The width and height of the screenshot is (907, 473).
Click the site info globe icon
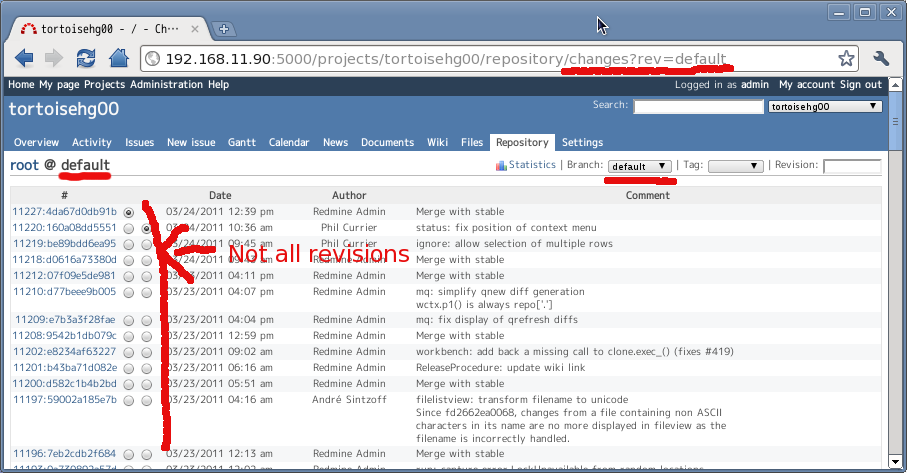coord(152,58)
